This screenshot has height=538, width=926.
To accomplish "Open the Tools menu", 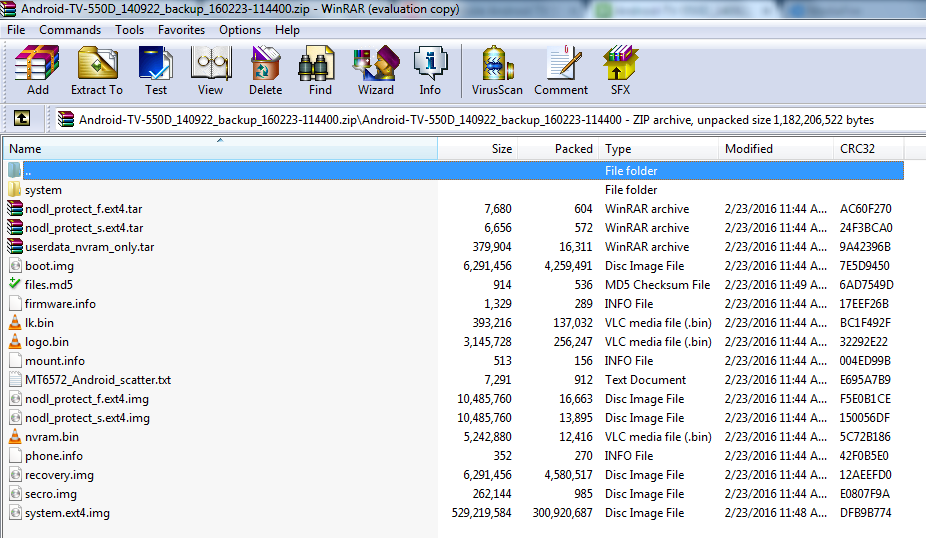I will (129, 30).
